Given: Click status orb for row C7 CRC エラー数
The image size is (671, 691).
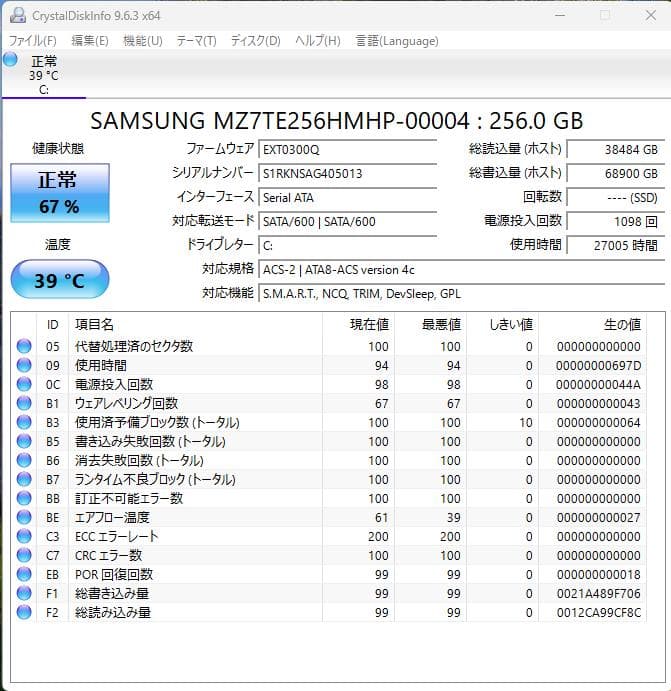Looking at the screenshot, I should point(24,555).
